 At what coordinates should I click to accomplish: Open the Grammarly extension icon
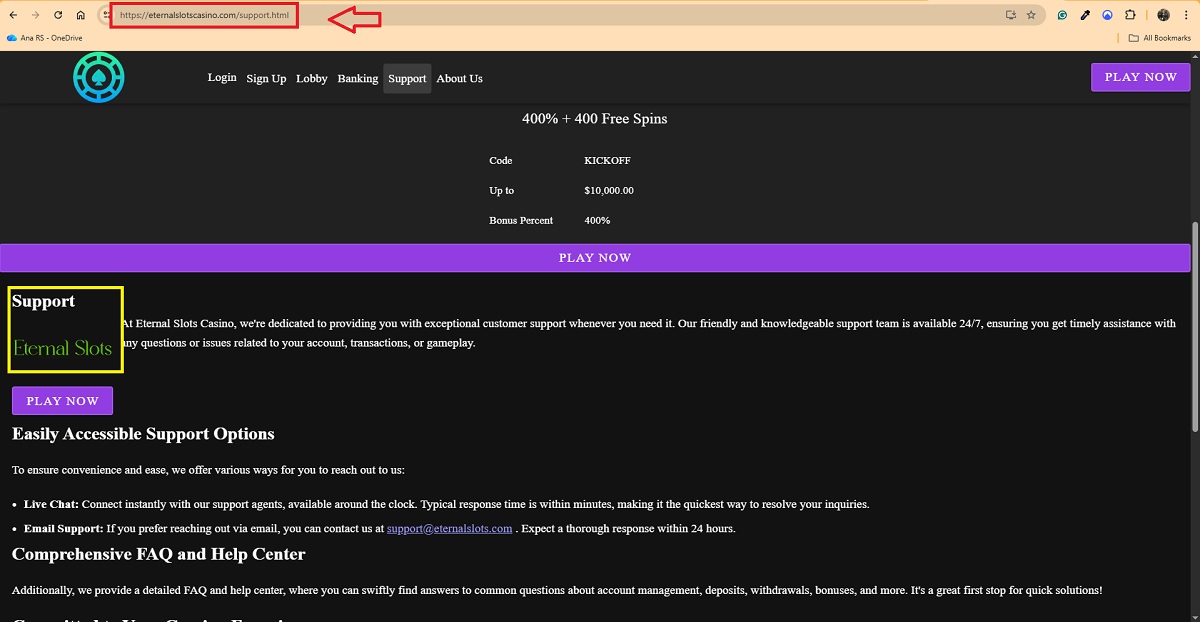tap(1062, 15)
